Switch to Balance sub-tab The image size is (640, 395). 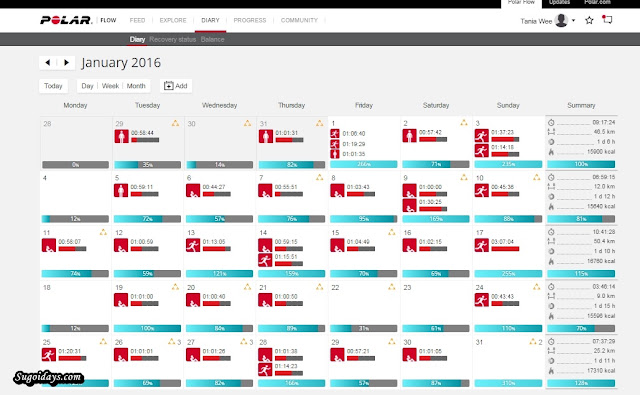tap(212, 39)
